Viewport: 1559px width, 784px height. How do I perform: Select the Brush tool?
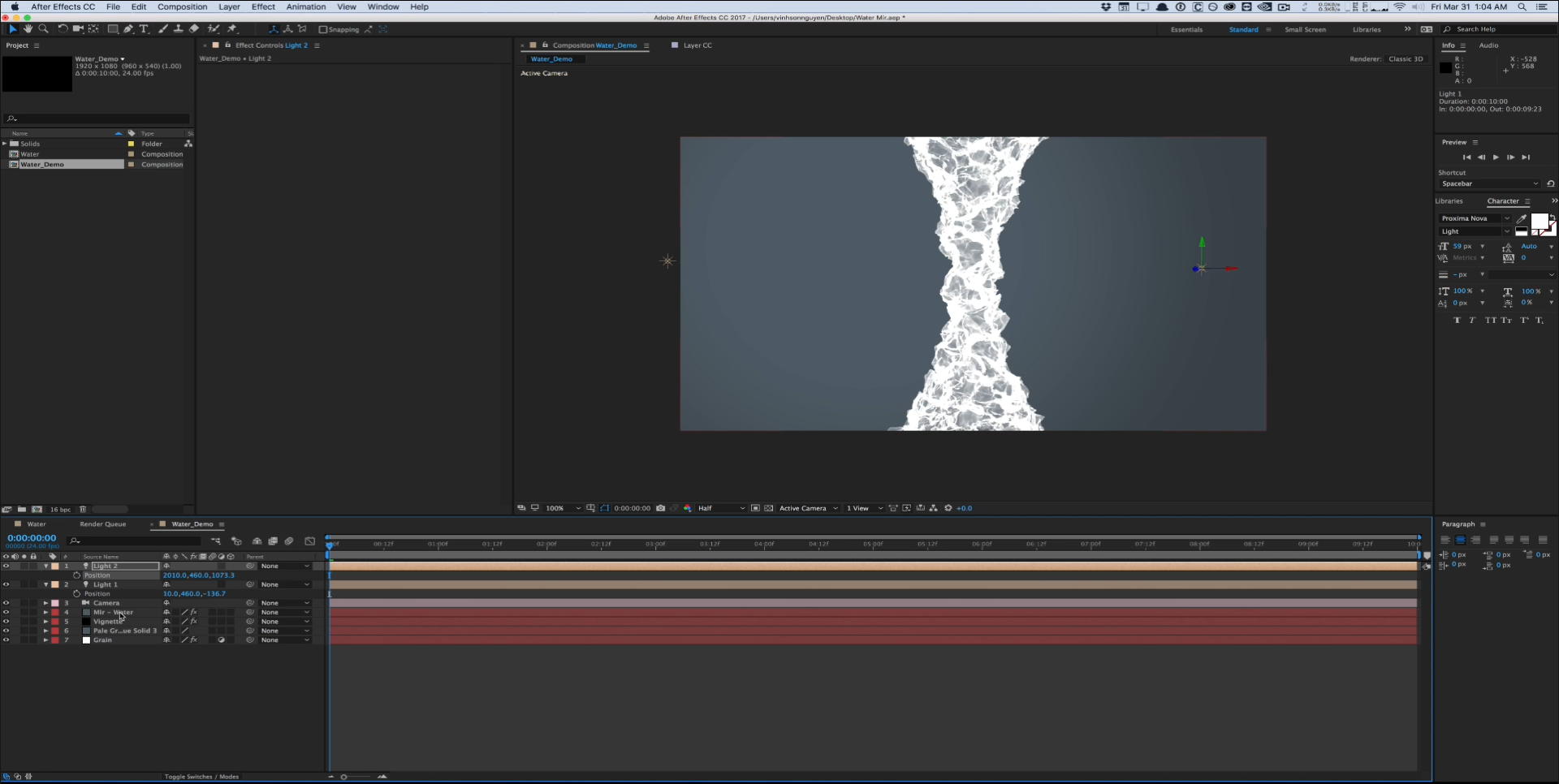pyautogui.click(x=163, y=29)
